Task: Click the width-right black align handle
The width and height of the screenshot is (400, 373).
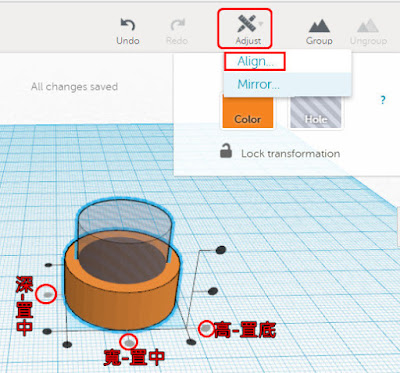Action: pos(191,342)
